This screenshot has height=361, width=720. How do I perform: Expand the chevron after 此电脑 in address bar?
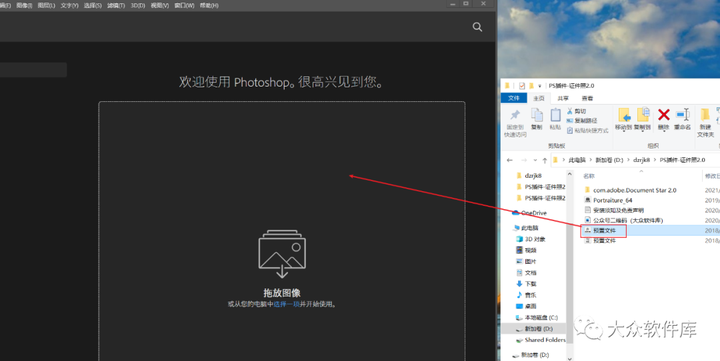coord(591,160)
